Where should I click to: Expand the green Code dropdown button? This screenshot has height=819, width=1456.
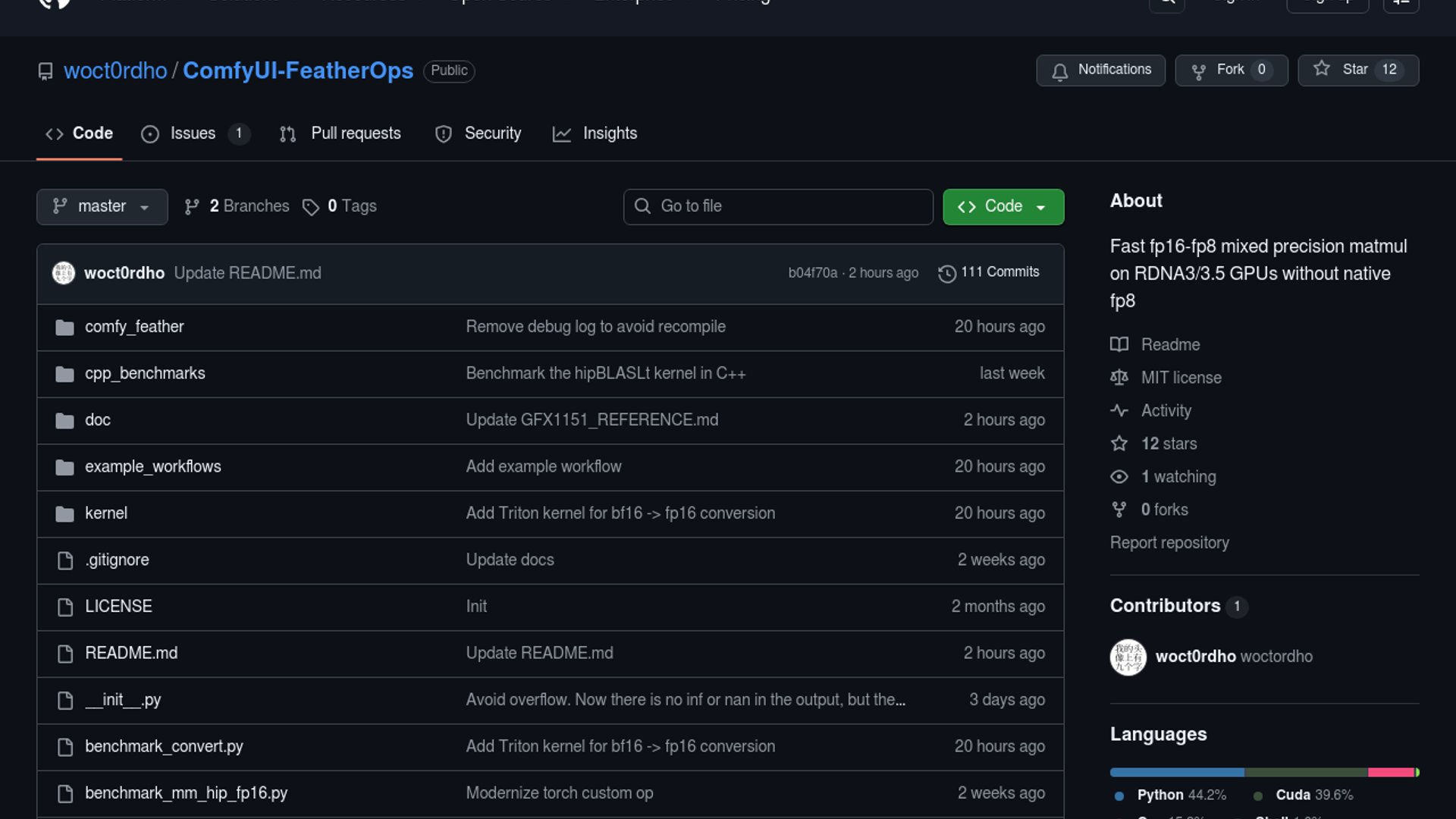(x=1003, y=207)
